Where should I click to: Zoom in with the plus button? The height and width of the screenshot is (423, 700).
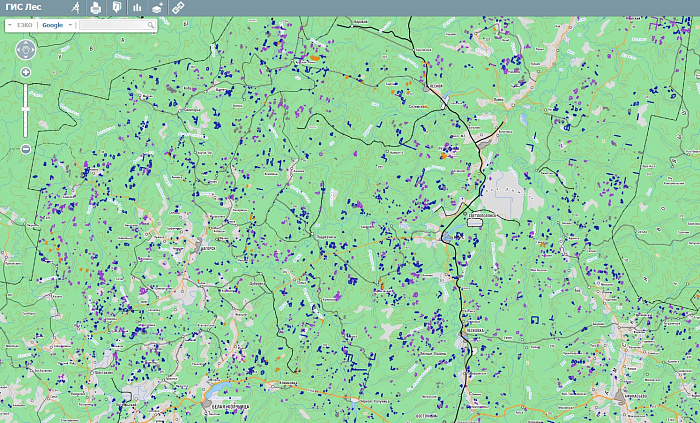pyautogui.click(x=25, y=72)
